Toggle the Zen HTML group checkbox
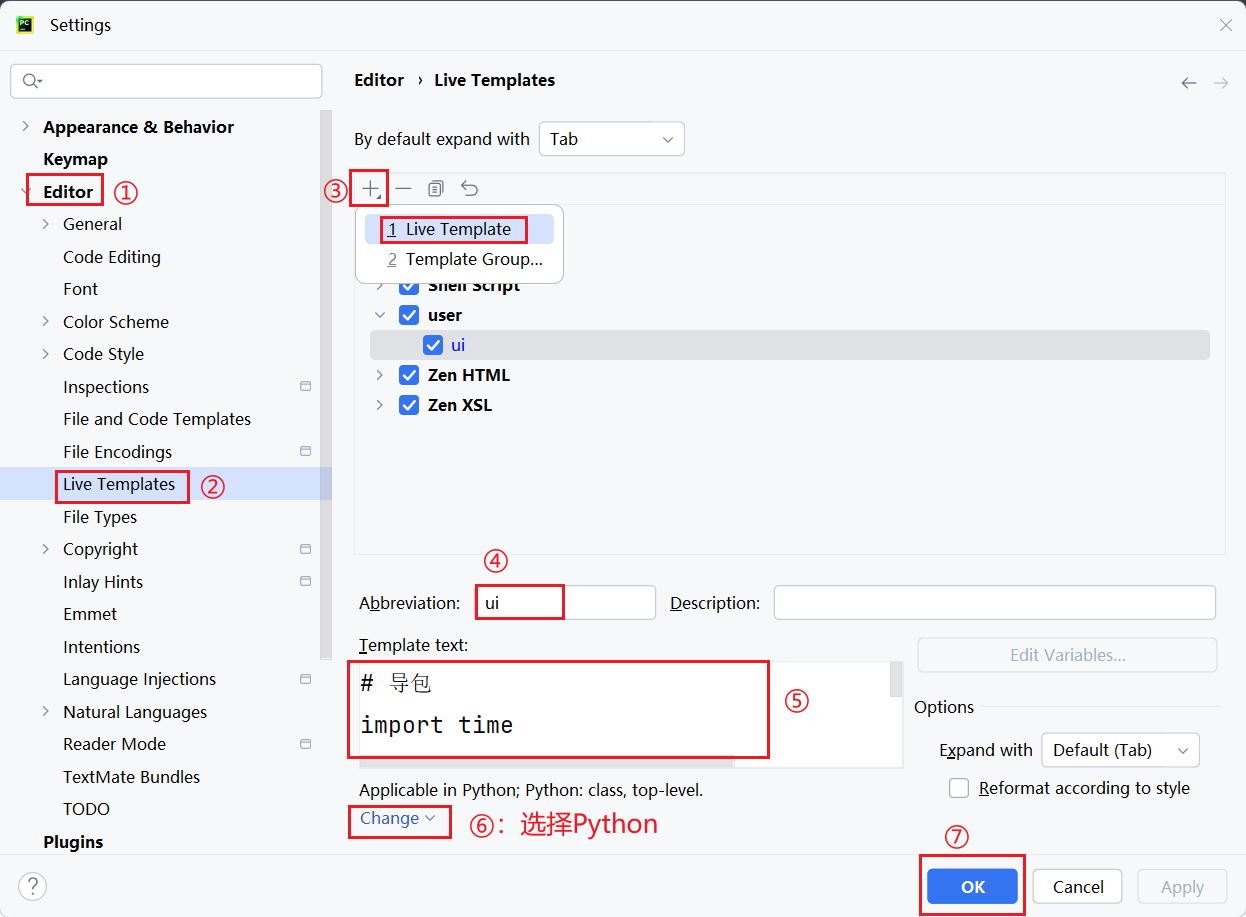The height and width of the screenshot is (917, 1246). point(409,375)
